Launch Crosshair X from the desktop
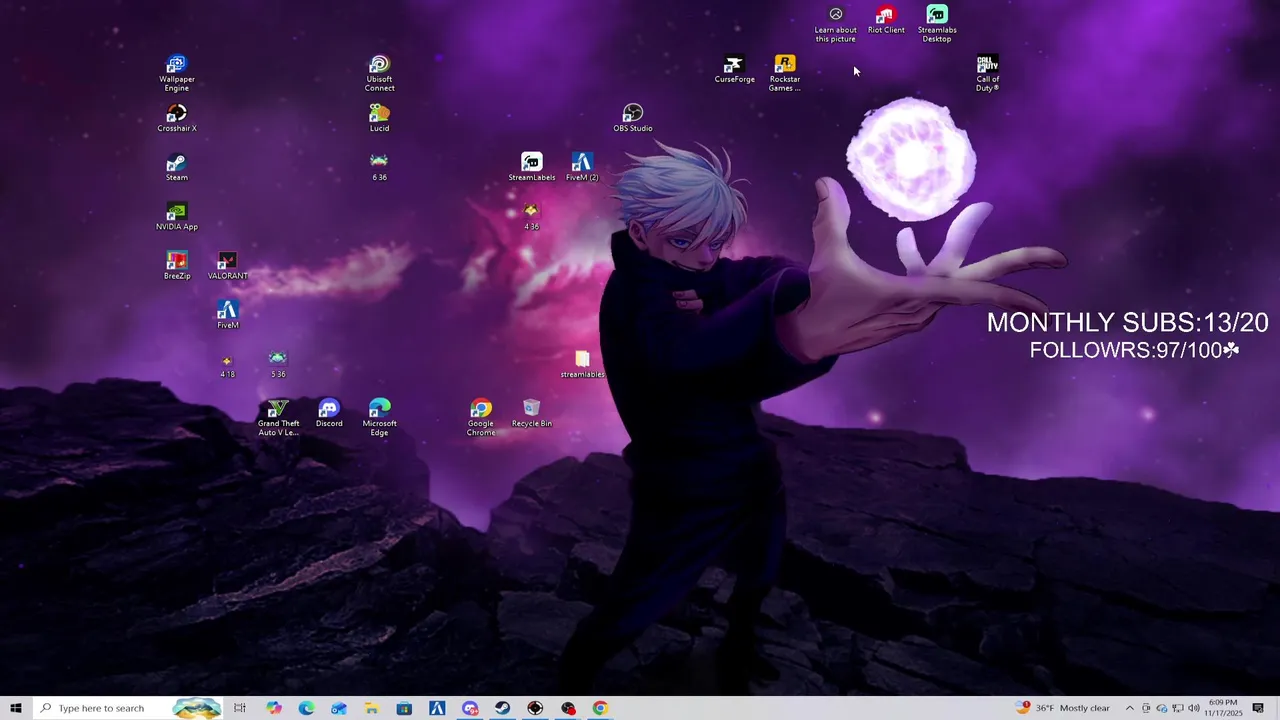The height and width of the screenshot is (720, 1280). click(x=177, y=118)
